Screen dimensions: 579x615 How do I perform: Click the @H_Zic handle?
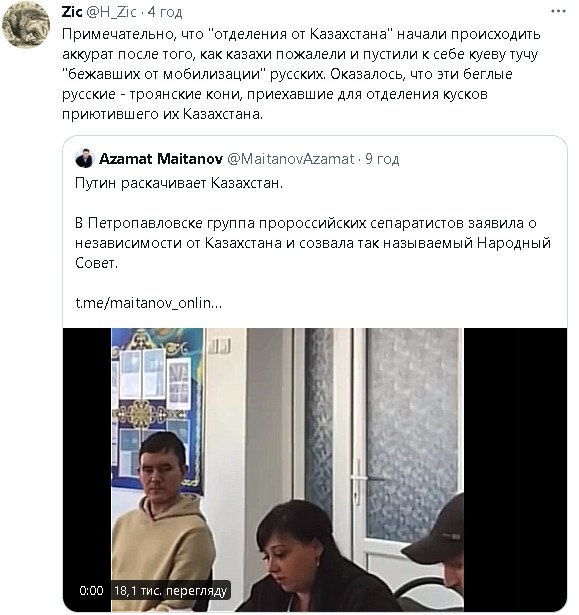tap(111, 12)
